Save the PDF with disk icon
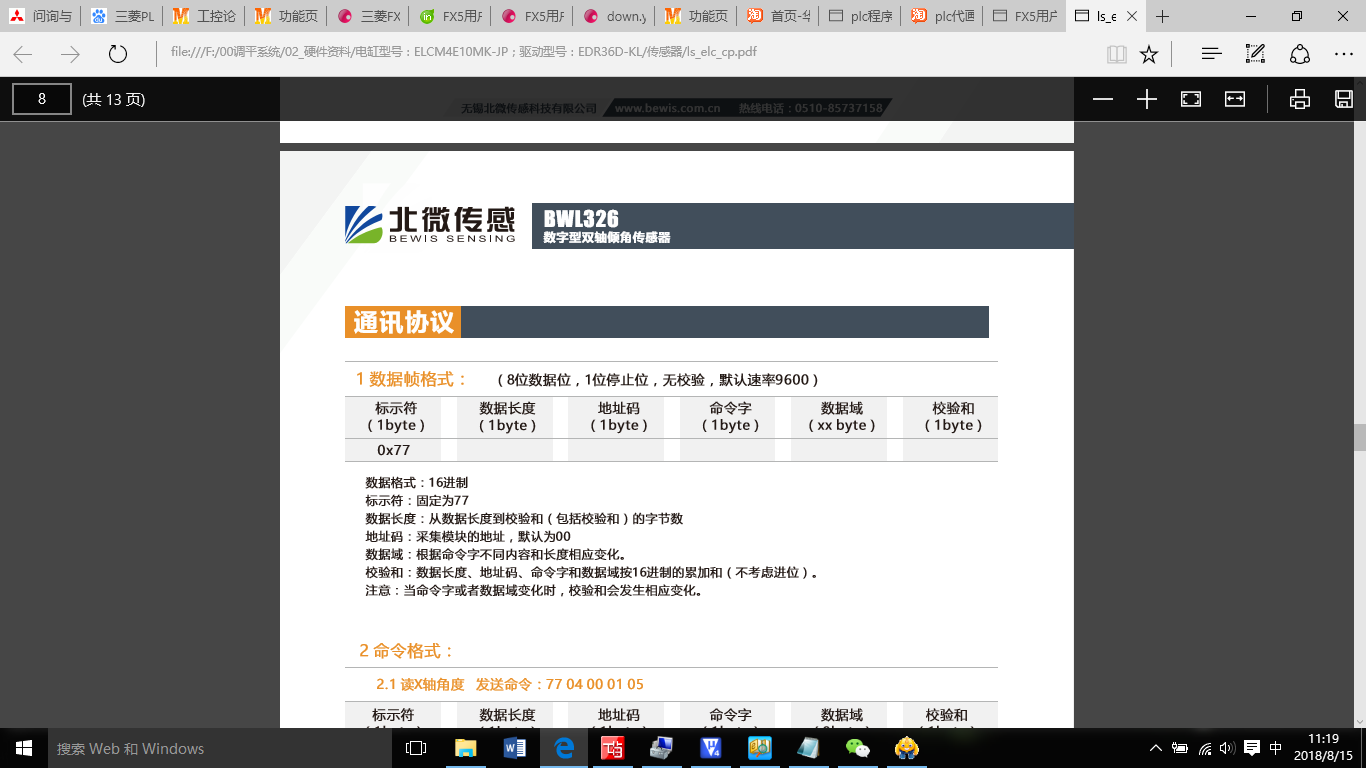1366x768 pixels. pos(1344,99)
